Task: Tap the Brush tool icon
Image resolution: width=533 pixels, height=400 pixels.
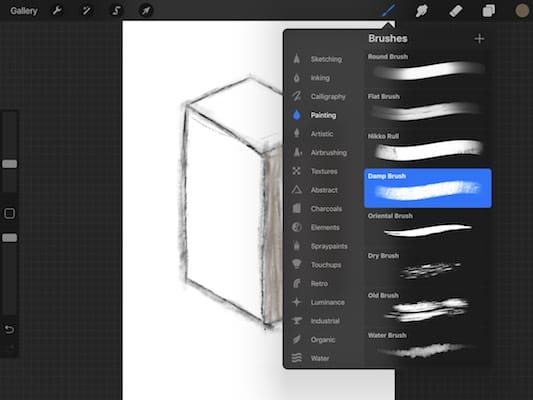Action: pyautogui.click(x=389, y=11)
